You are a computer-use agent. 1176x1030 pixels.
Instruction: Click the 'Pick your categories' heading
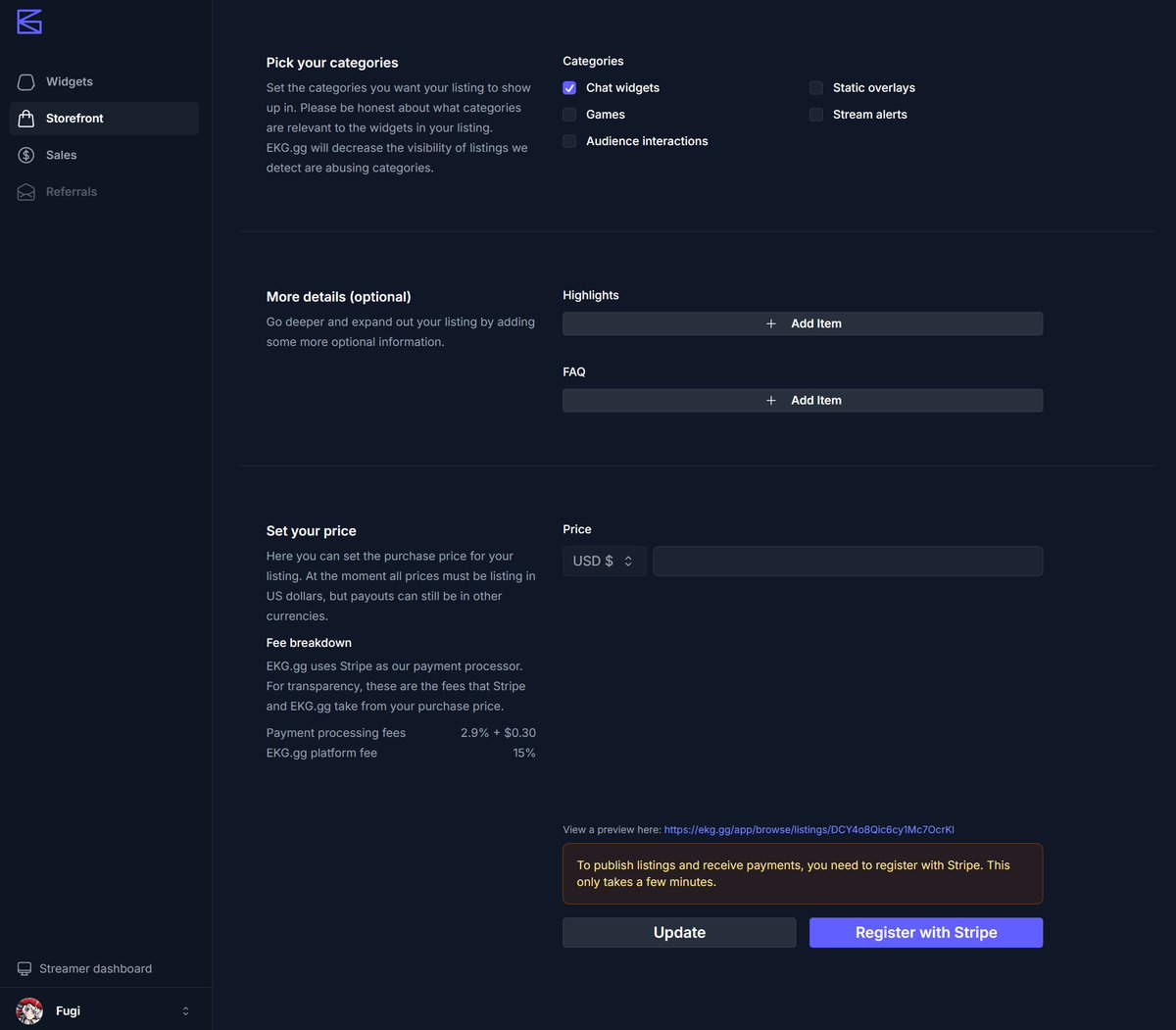tap(332, 63)
